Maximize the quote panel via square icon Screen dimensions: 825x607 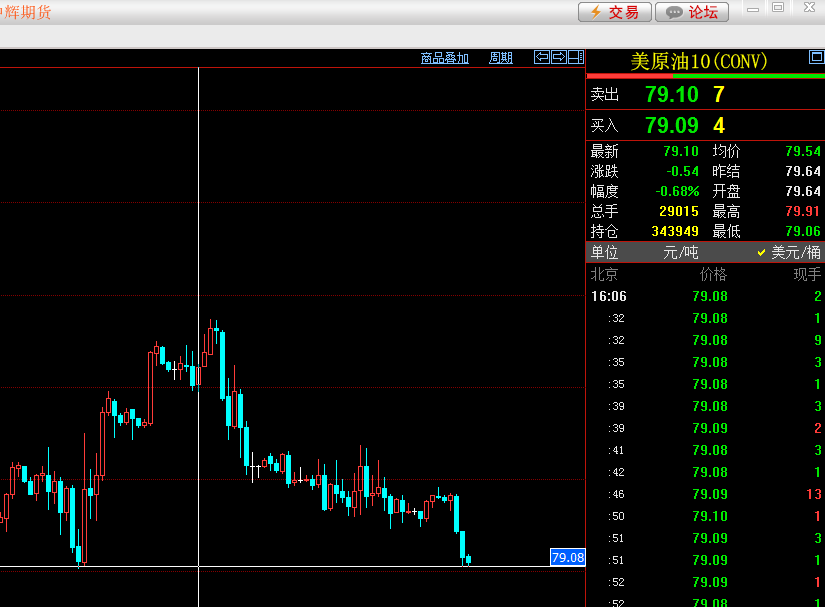pyautogui.click(x=817, y=57)
